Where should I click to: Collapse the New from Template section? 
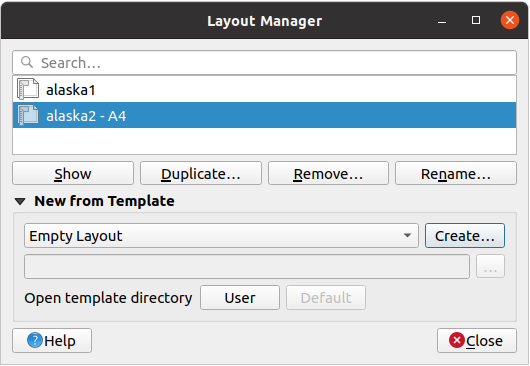20,201
